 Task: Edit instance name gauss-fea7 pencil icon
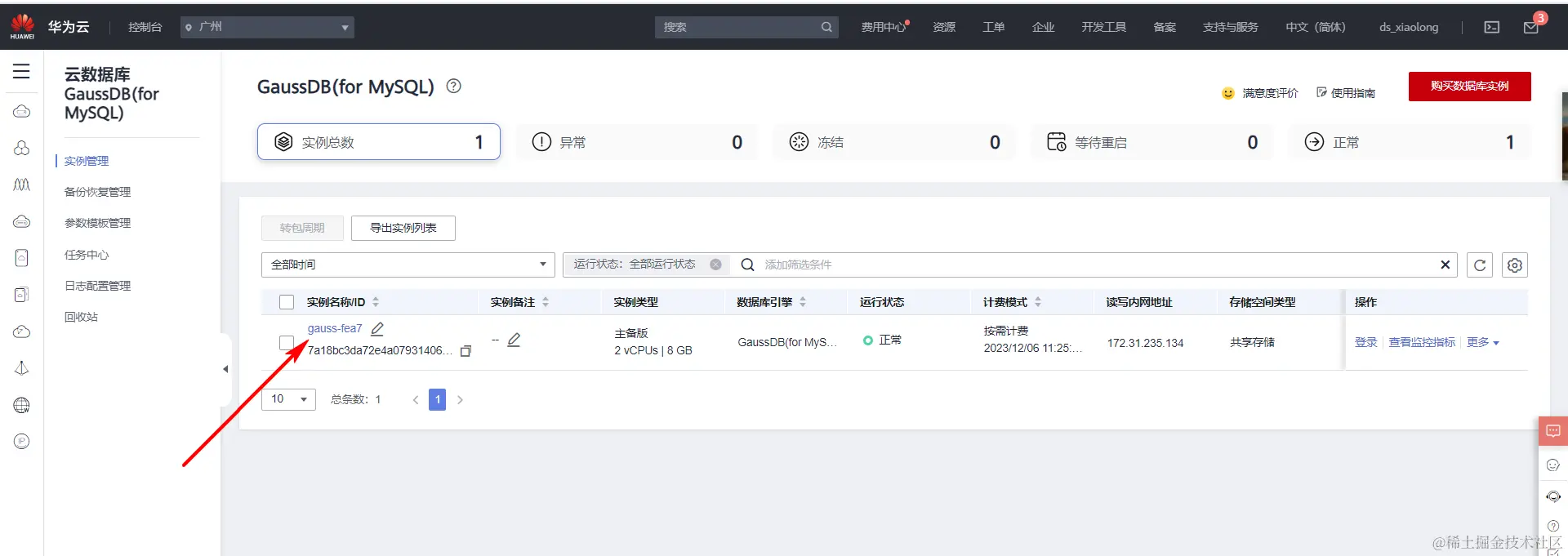click(377, 329)
